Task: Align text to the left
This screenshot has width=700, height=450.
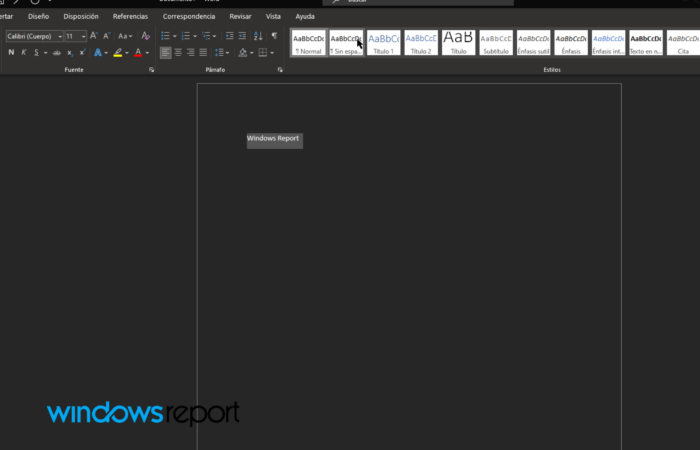Action: (x=165, y=53)
